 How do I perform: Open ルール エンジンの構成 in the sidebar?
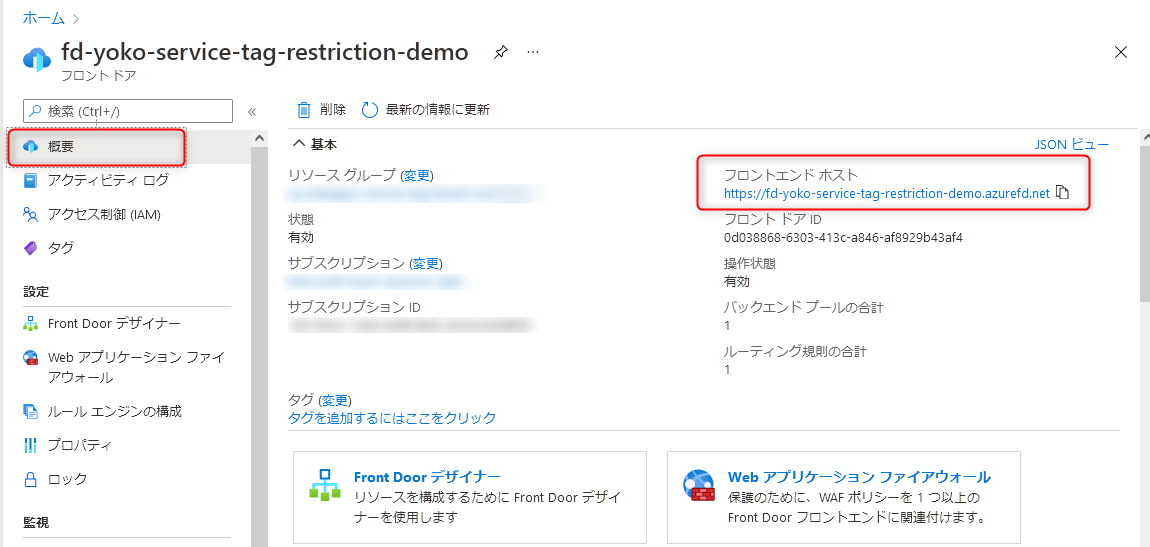pos(114,411)
